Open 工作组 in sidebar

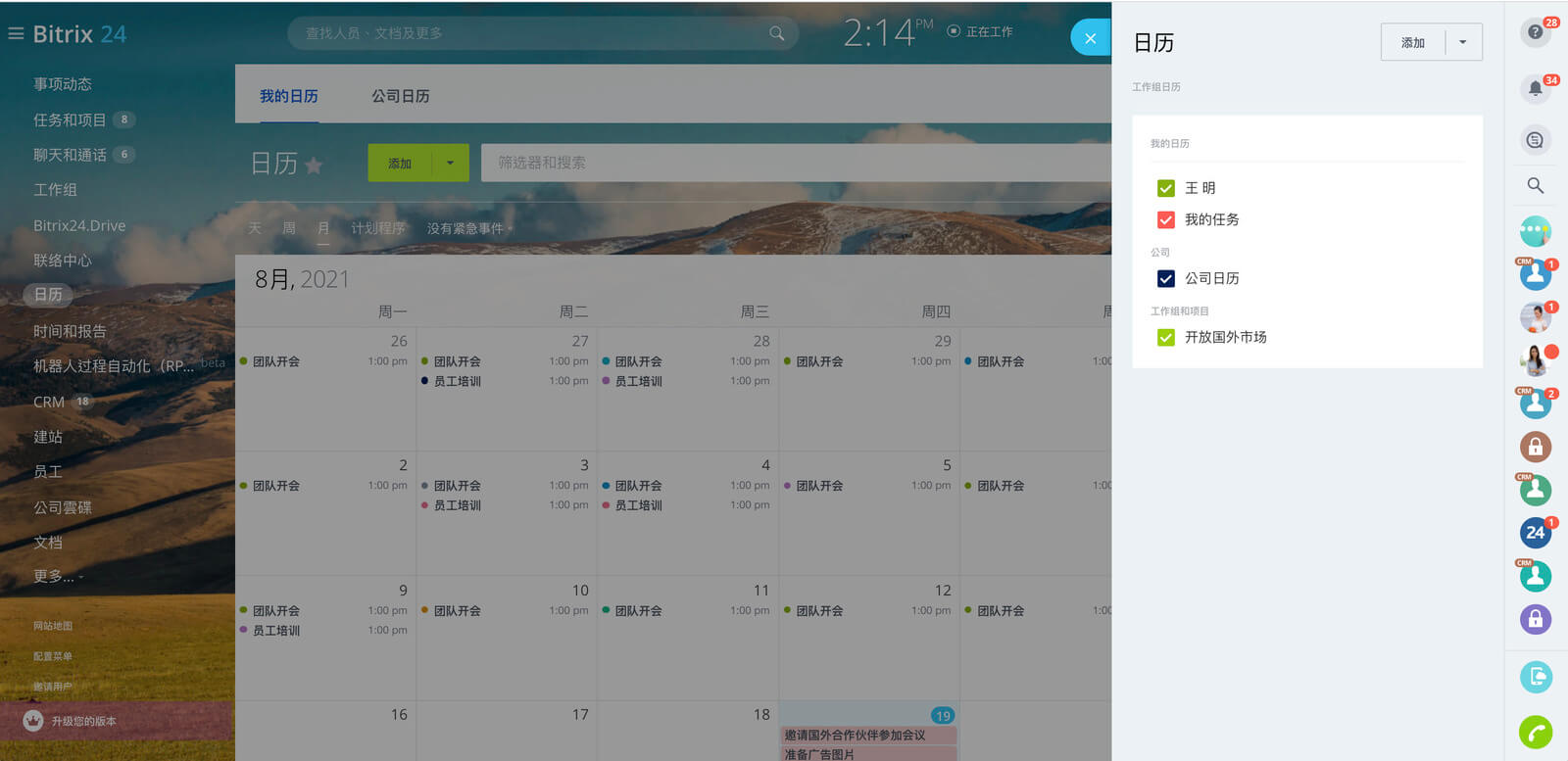[55, 190]
